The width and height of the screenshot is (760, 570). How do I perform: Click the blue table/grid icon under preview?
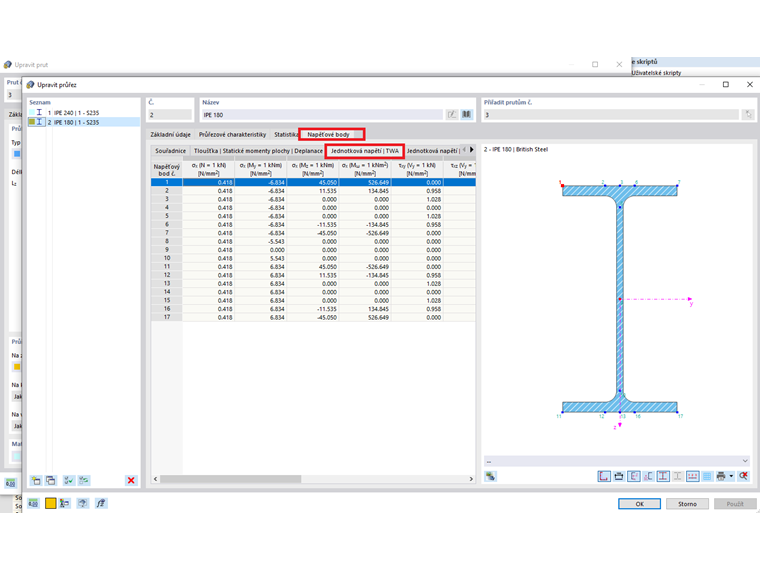click(707, 476)
